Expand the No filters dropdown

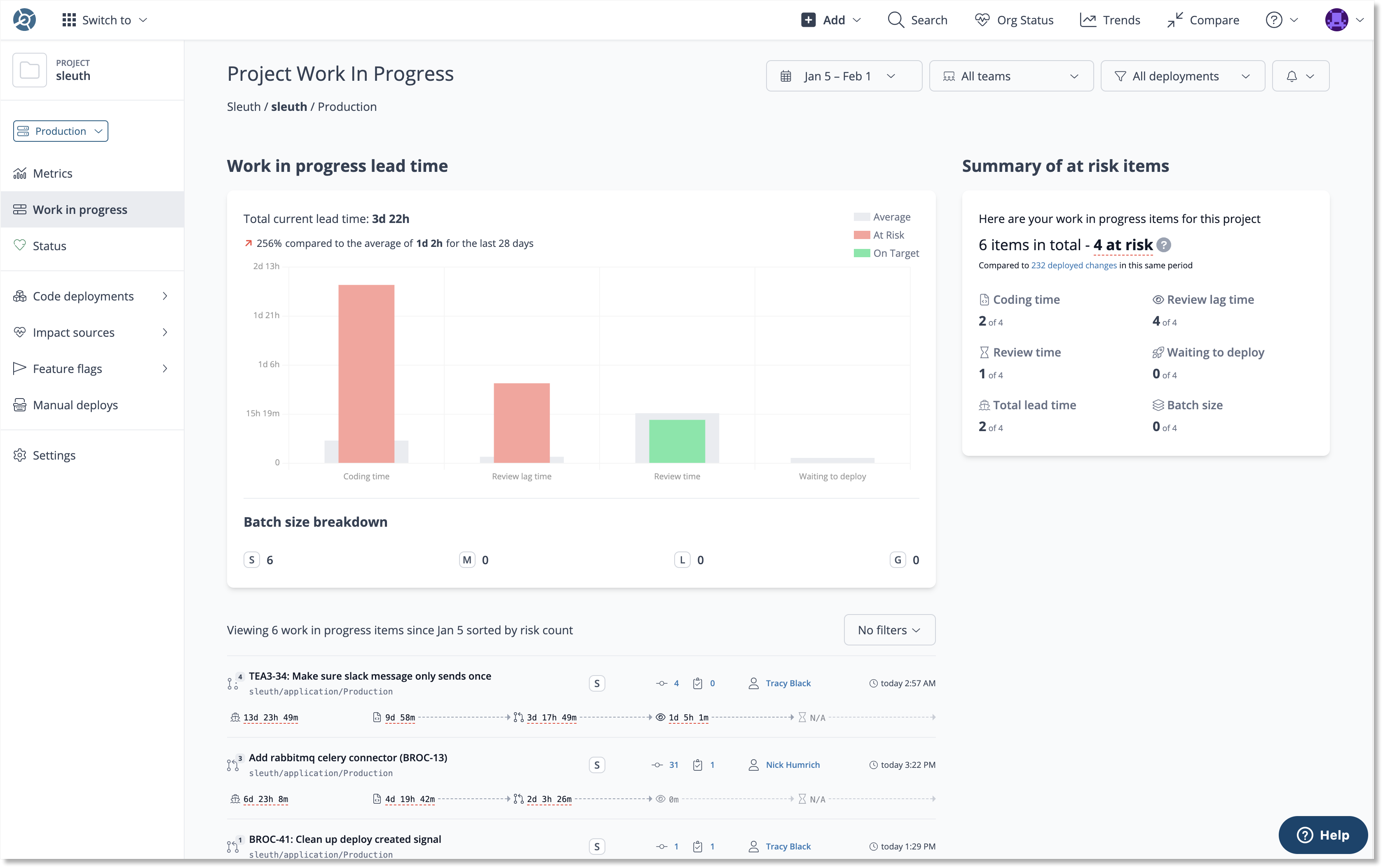tap(889, 630)
